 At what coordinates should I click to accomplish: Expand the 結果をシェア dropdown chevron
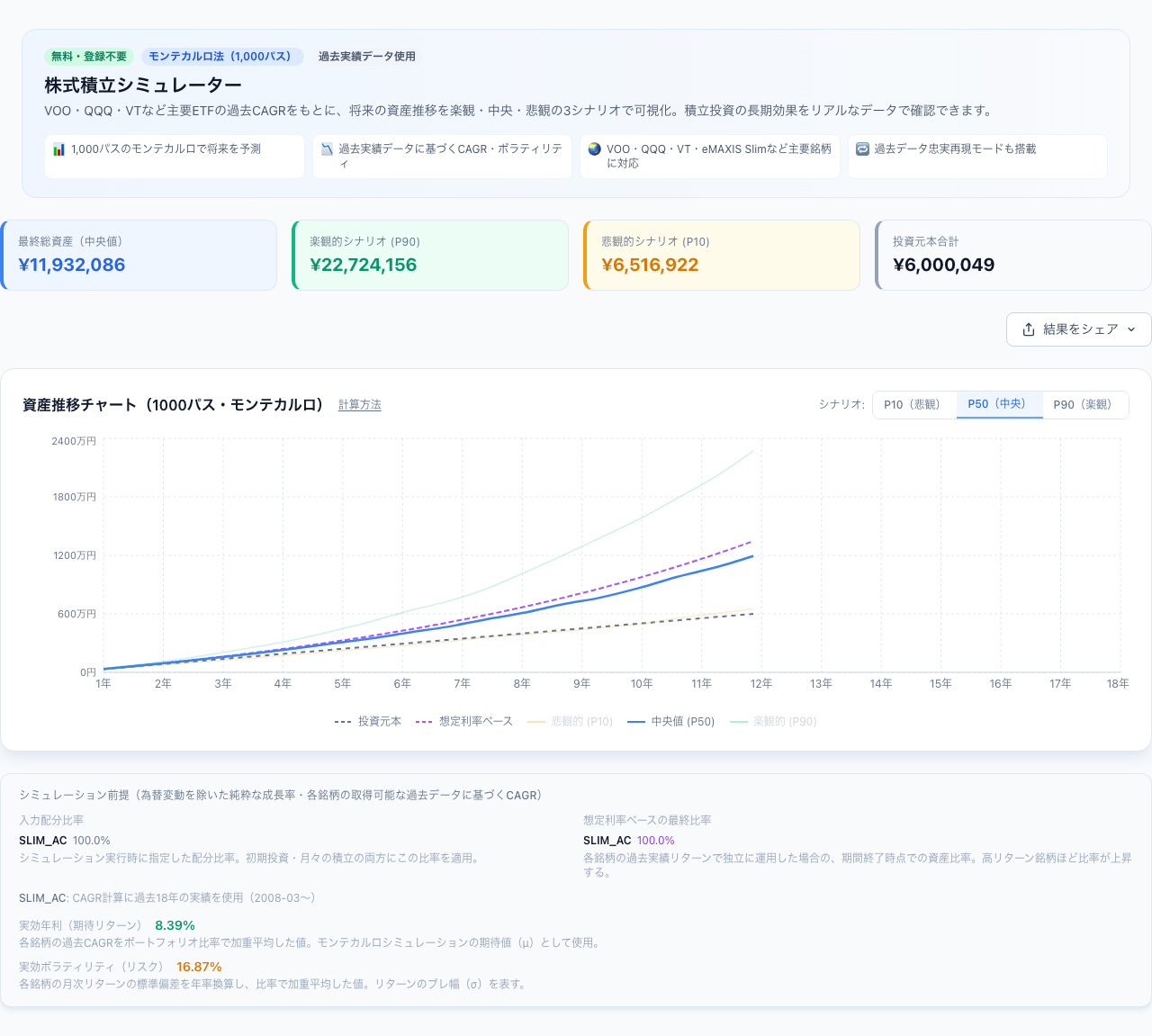point(1131,329)
